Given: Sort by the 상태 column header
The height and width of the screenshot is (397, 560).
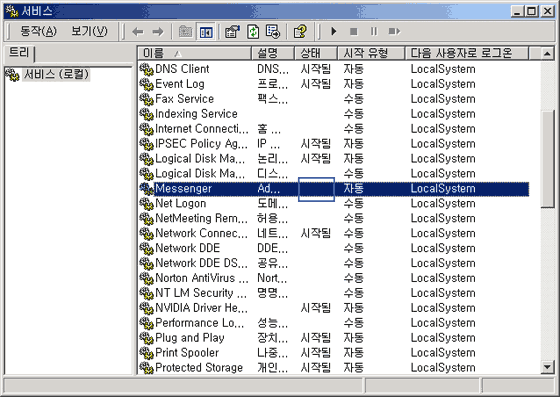Looking at the screenshot, I should pos(316,53).
